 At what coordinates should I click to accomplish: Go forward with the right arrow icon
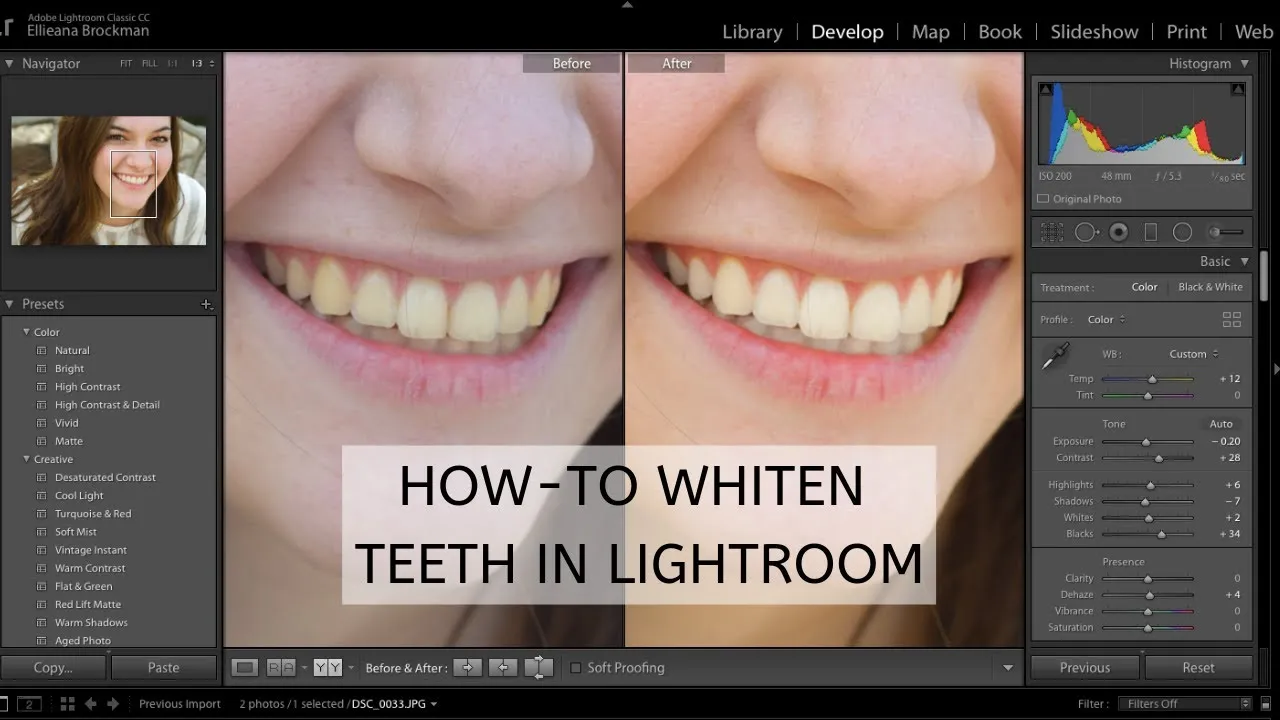(x=112, y=704)
